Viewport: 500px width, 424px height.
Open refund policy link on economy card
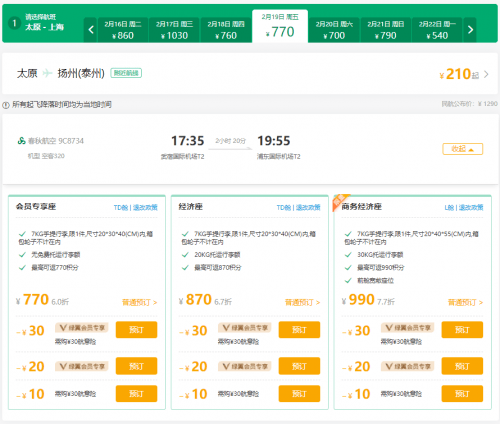[x=308, y=207]
